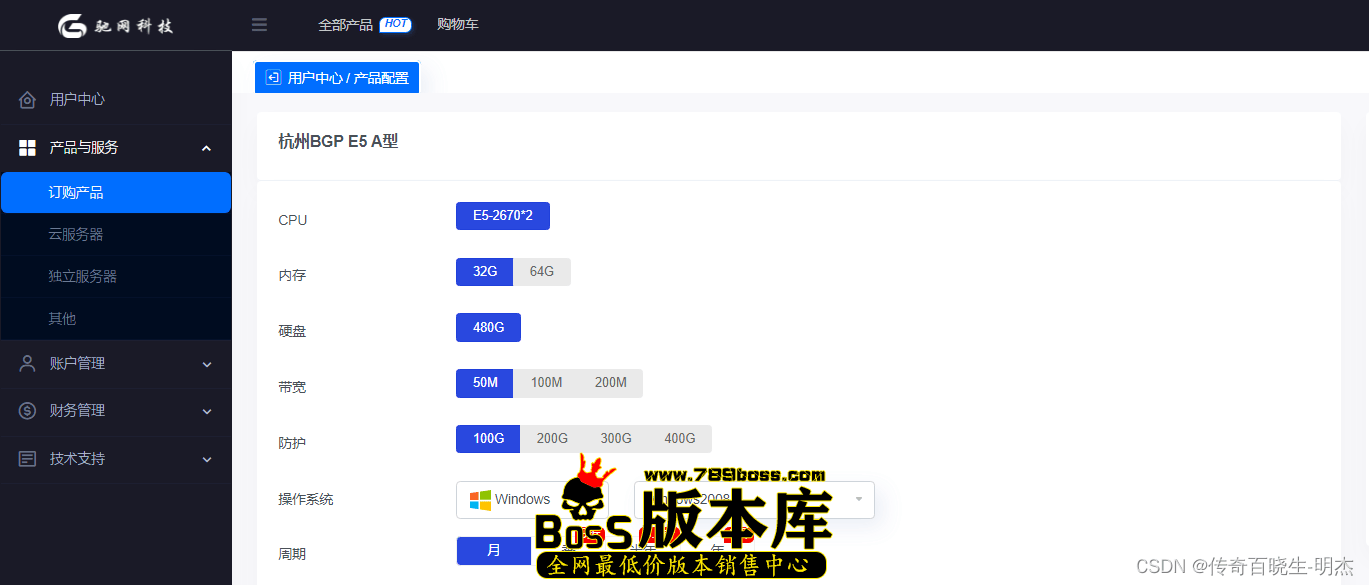Screen dimensions: 1369x585
Task: Select the 64G memory option
Action: tap(541, 272)
